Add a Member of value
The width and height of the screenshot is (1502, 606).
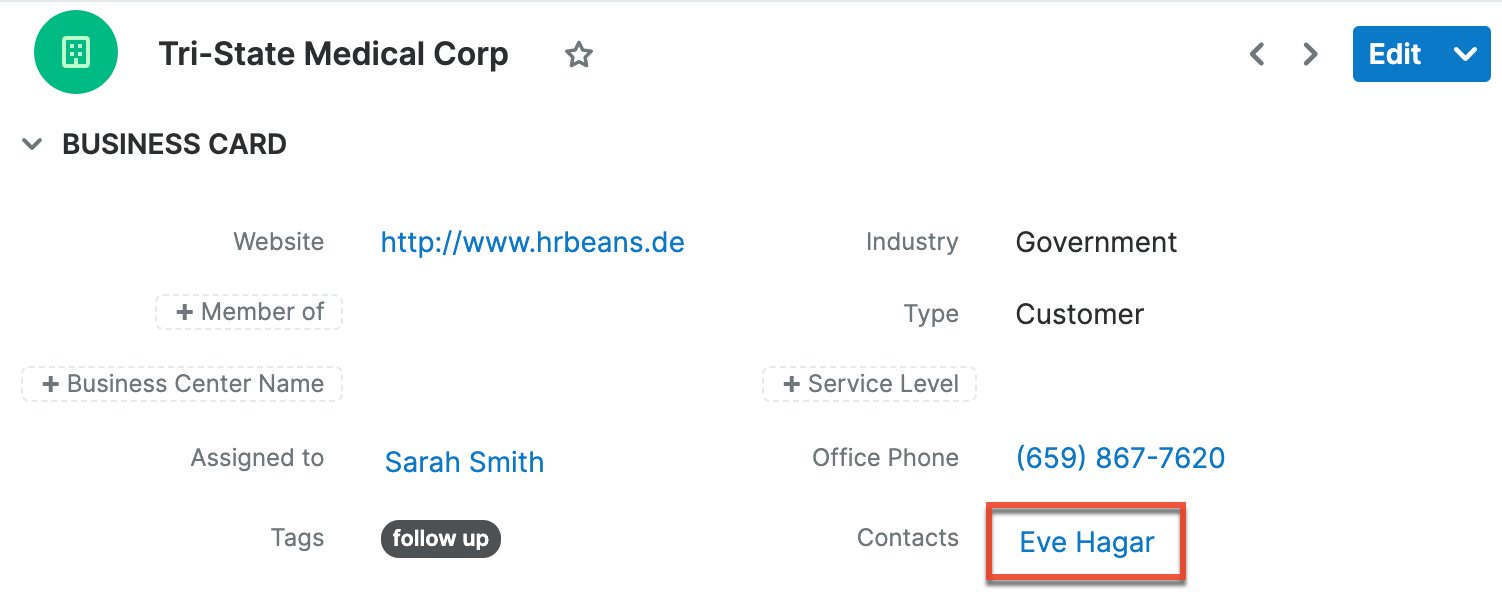click(249, 312)
